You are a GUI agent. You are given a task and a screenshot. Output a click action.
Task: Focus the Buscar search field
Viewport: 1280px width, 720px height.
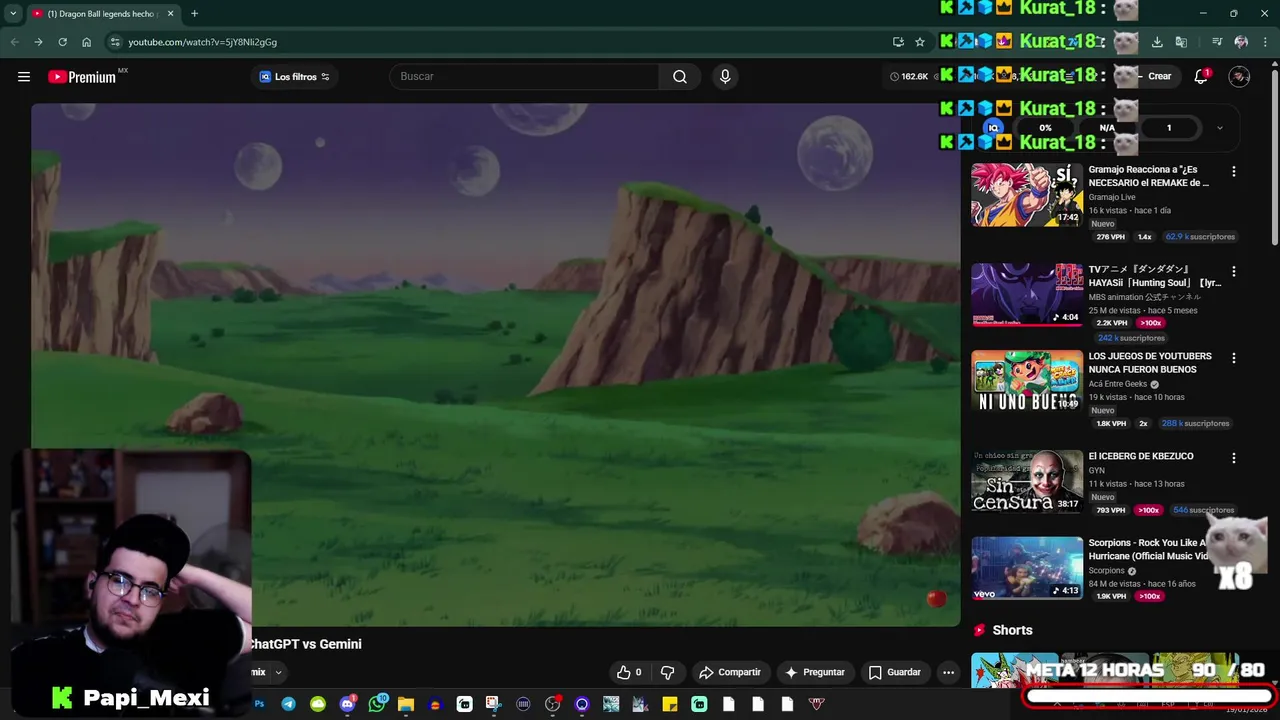point(524,77)
